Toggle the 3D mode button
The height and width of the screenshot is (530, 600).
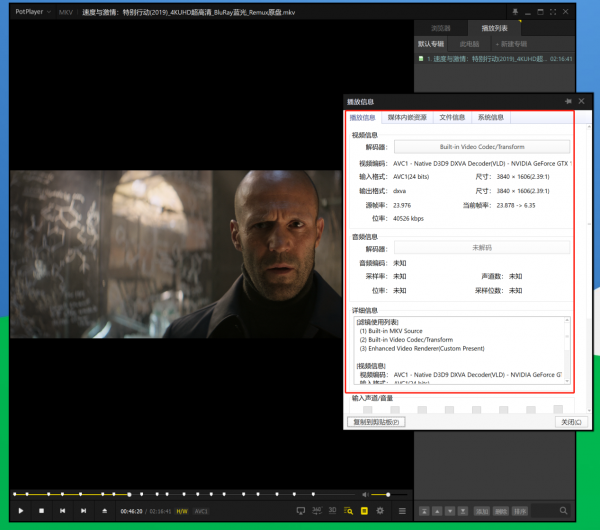coord(333,511)
